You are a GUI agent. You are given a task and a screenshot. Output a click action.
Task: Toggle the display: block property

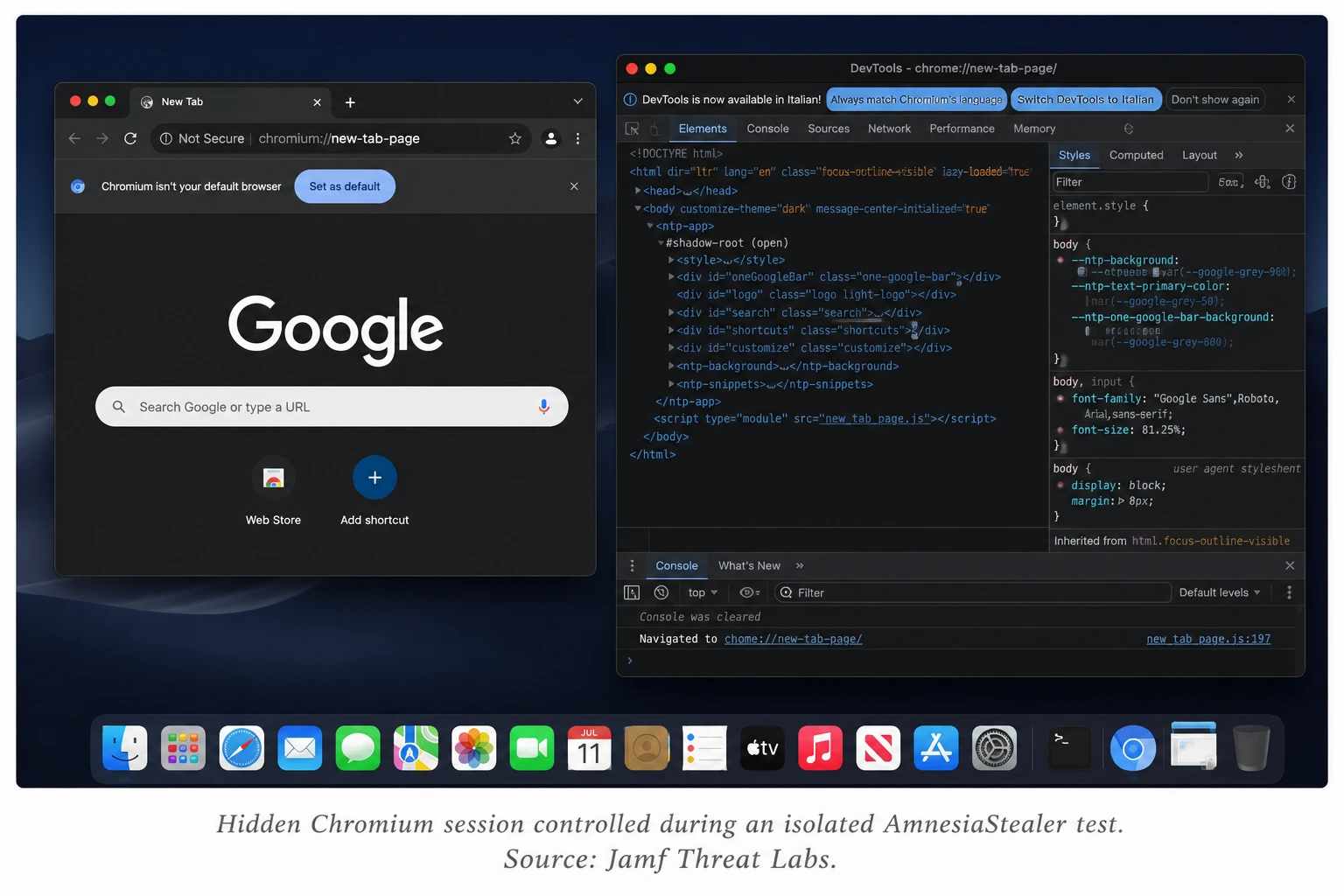tap(1060, 486)
